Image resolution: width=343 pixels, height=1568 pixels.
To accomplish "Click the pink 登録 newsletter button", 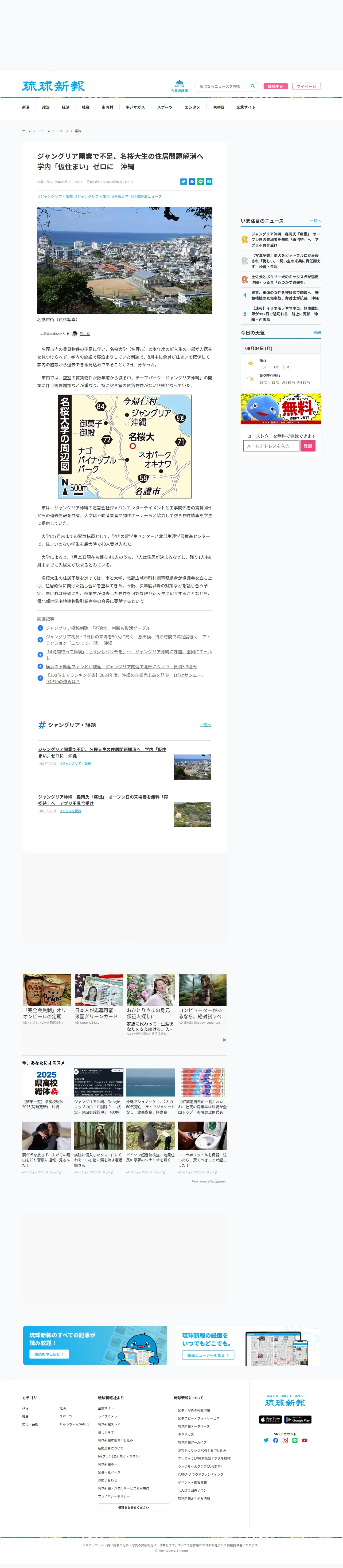I will [x=308, y=446].
